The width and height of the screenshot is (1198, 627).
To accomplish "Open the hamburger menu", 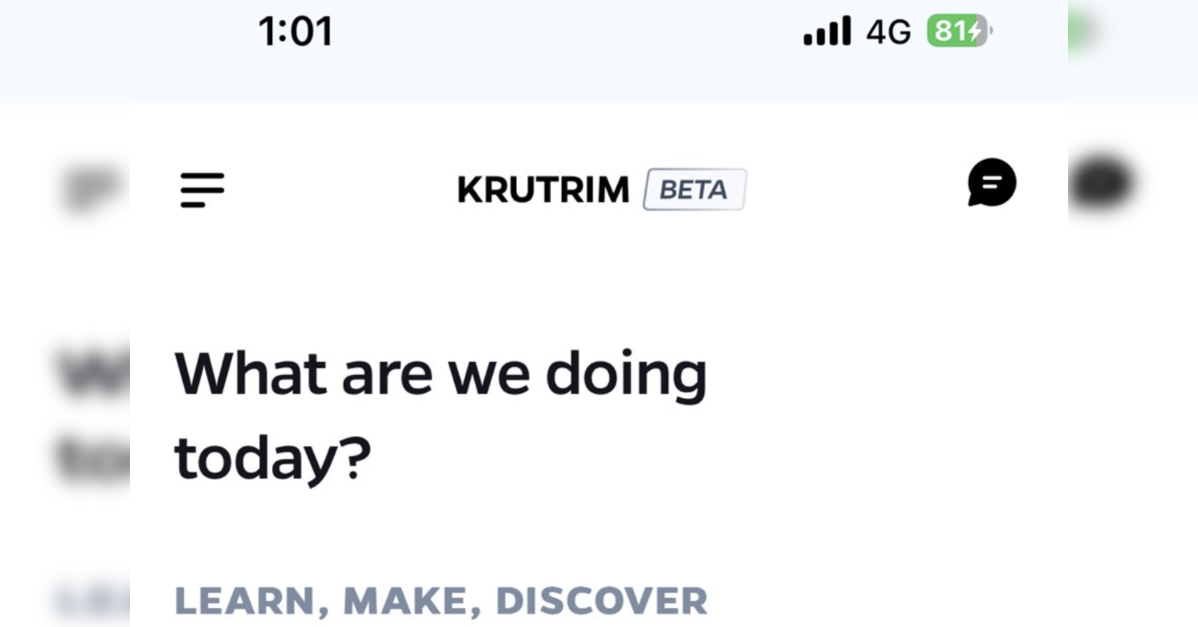I will pos(202,189).
